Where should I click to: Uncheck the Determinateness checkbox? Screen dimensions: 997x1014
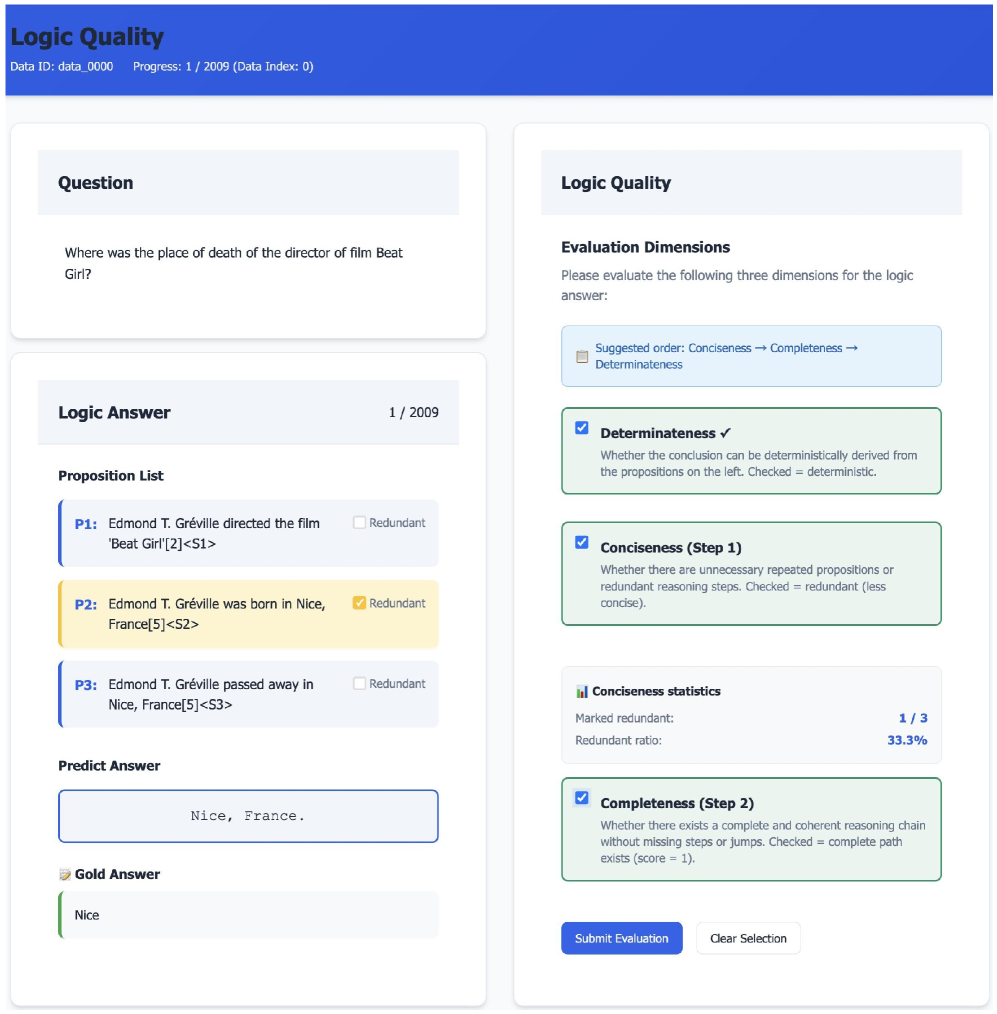(582, 428)
